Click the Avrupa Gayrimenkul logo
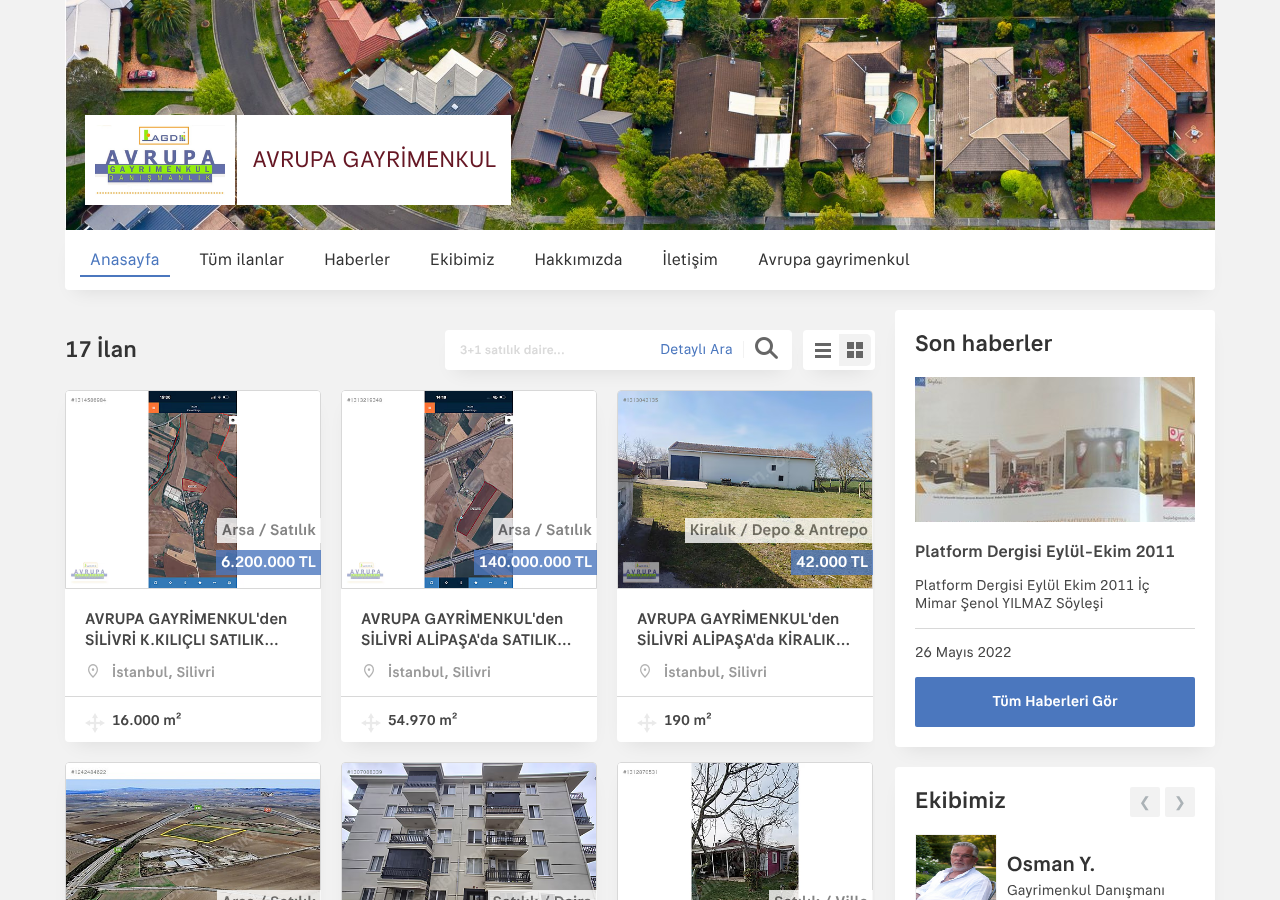Viewport: 1280px width, 900px height. 160,160
